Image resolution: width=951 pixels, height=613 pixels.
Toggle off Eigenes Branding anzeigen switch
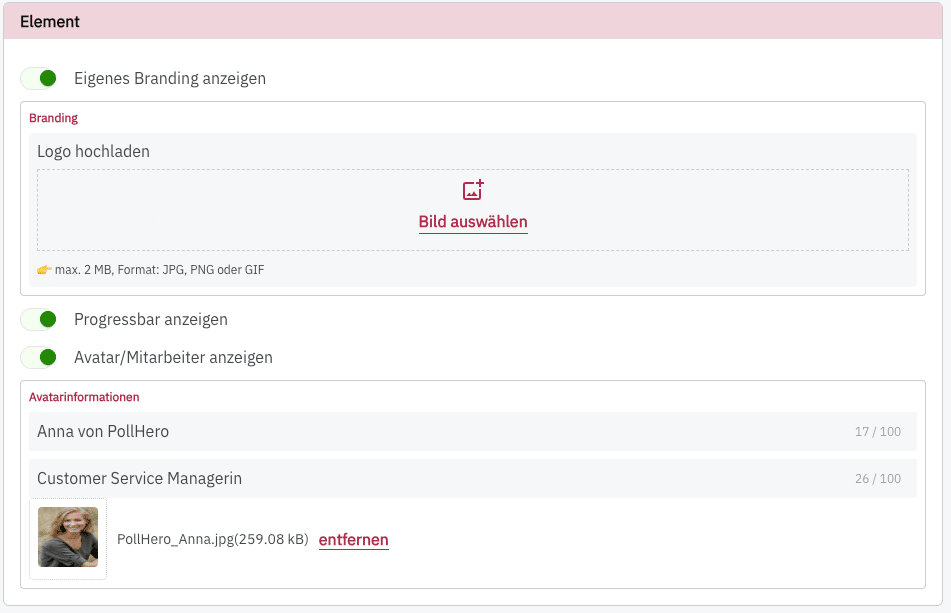(x=40, y=78)
